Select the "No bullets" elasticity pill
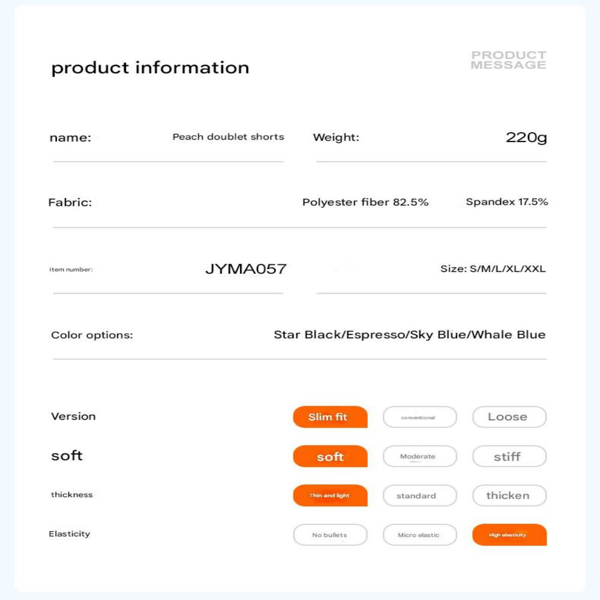The width and height of the screenshot is (600, 600). coord(330,535)
